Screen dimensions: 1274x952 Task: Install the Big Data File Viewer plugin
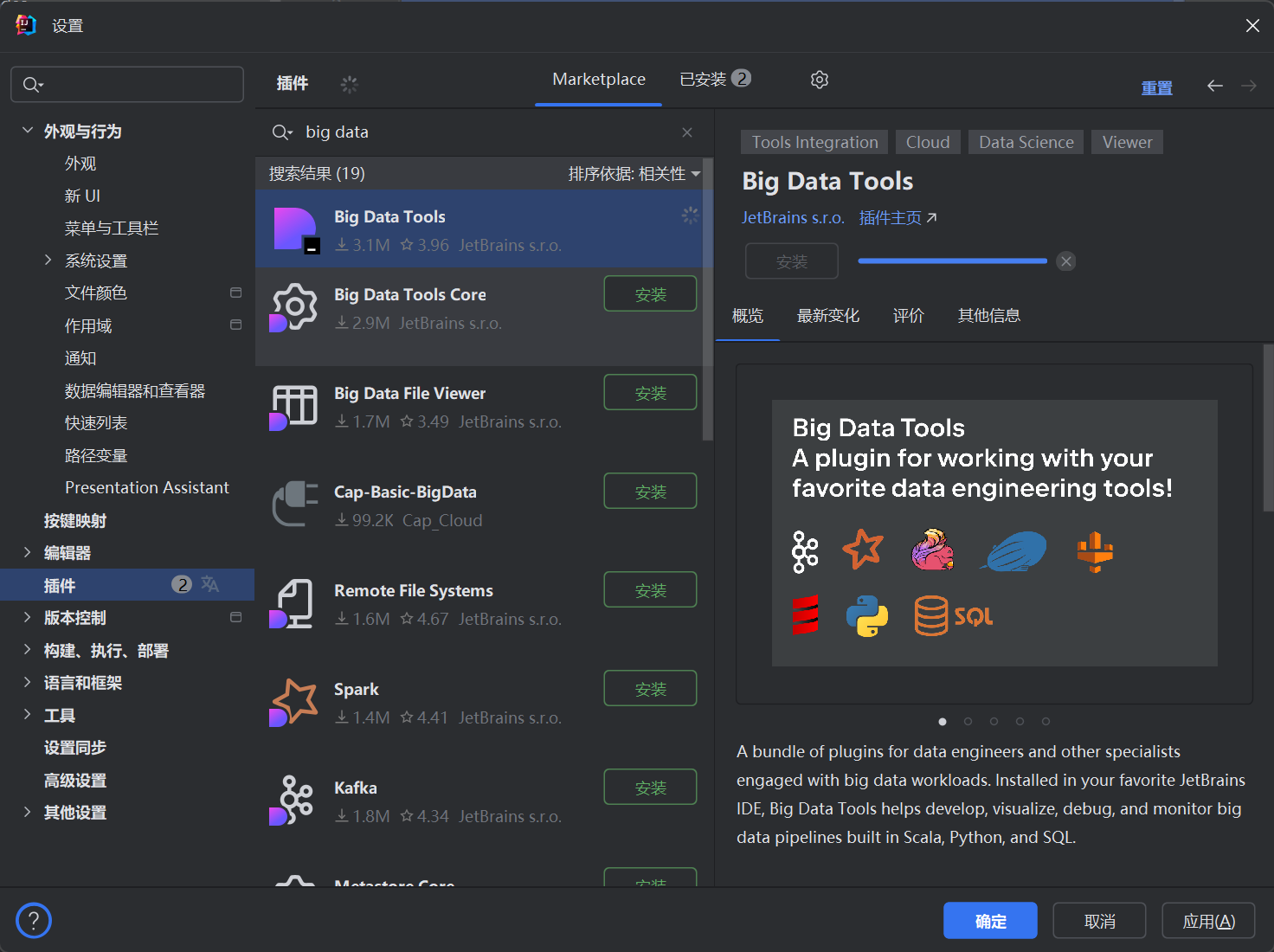click(x=650, y=392)
